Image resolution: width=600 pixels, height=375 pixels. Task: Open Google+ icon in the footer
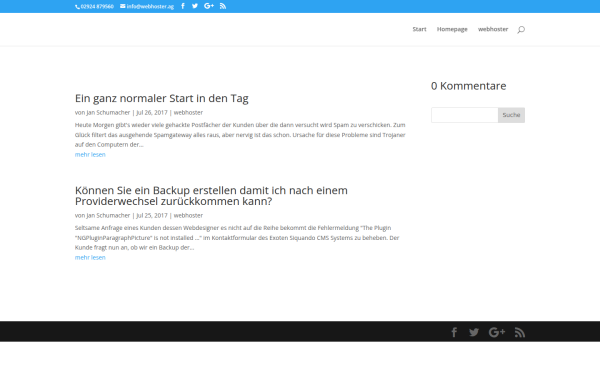[497, 332]
